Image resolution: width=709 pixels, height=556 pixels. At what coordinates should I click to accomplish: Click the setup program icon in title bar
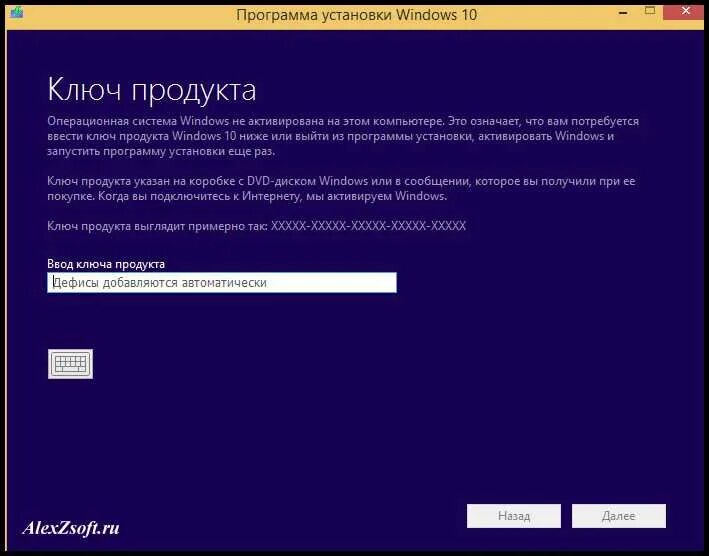(16, 13)
